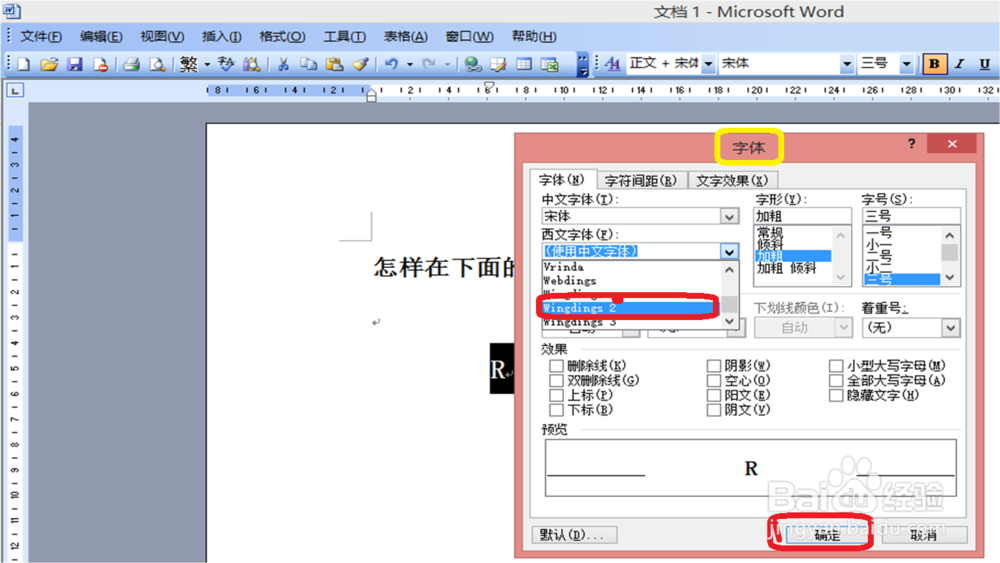Image resolution: width=1000 pixels, height=563 pixels.
Task: Open the 插入 menu
Action: point(221,36)
